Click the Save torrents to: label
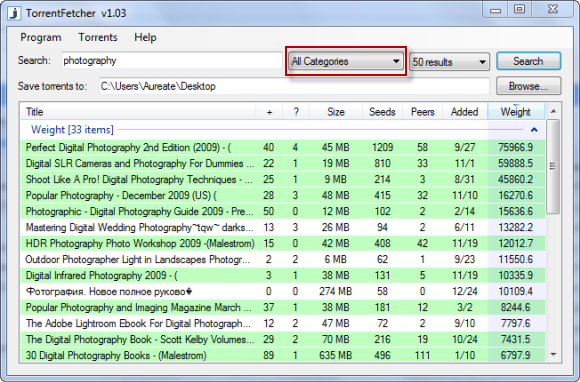 tap(52, 86)
